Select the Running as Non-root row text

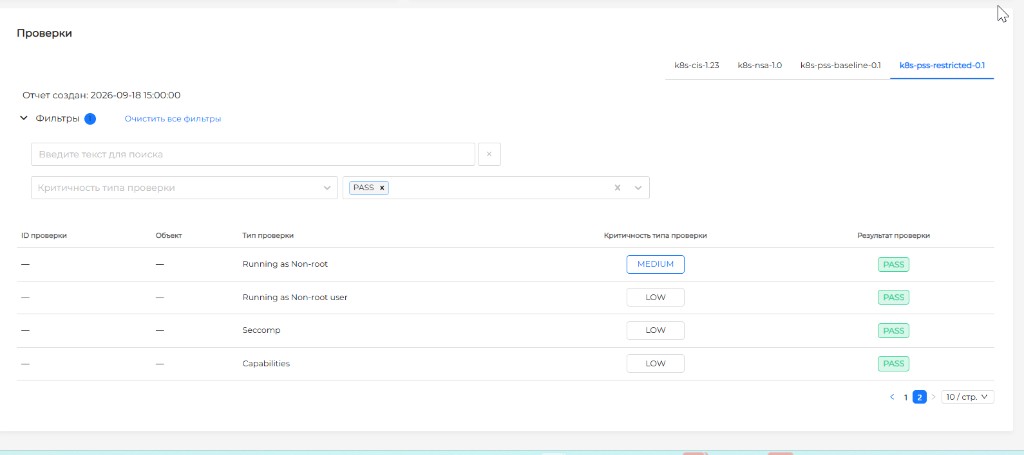[x=285, y=264]
